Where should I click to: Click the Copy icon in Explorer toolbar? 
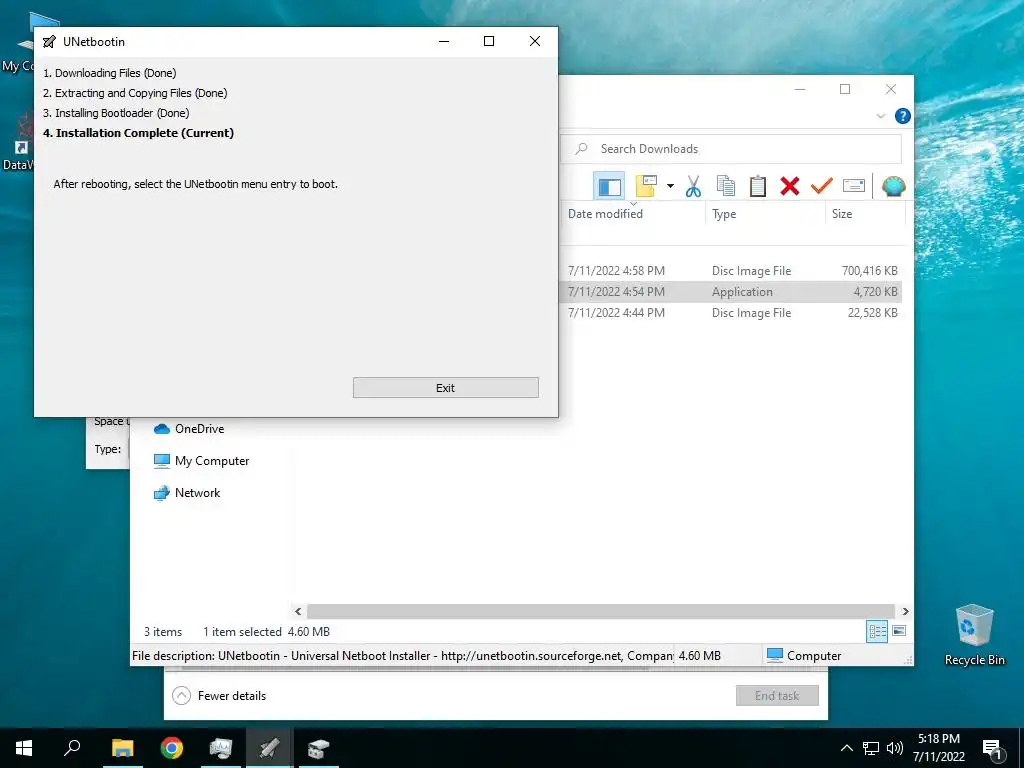(x=725, y=186)
